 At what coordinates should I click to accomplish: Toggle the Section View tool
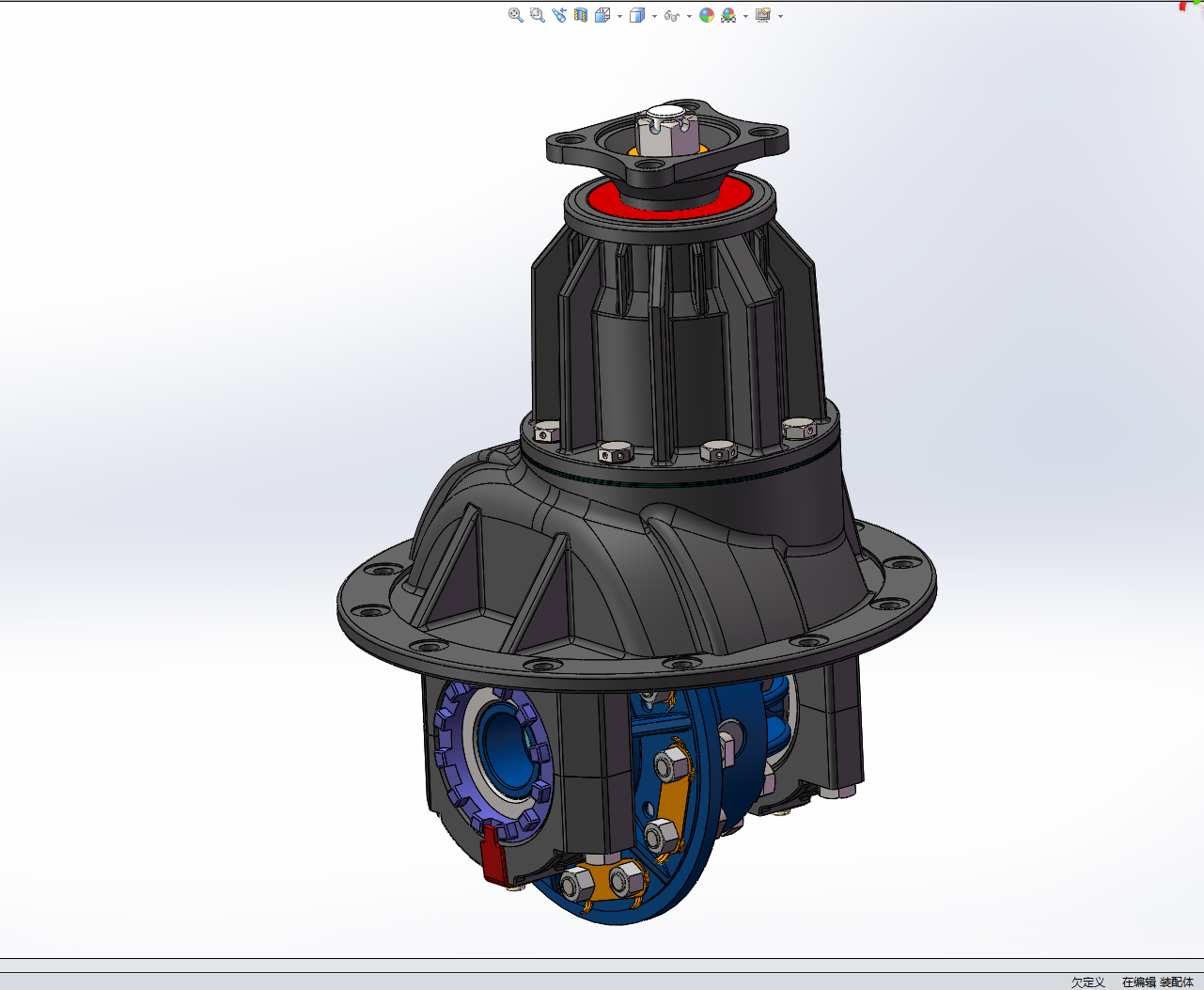click(x=581, y=15)
